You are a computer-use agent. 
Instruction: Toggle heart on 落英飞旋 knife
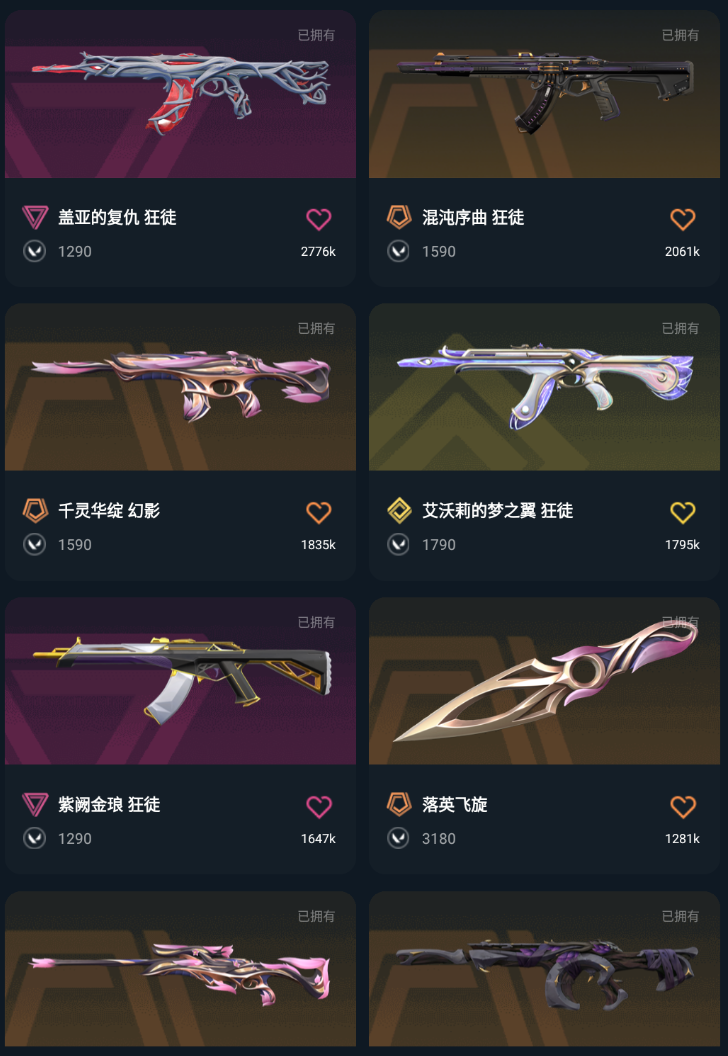[682, 806]
